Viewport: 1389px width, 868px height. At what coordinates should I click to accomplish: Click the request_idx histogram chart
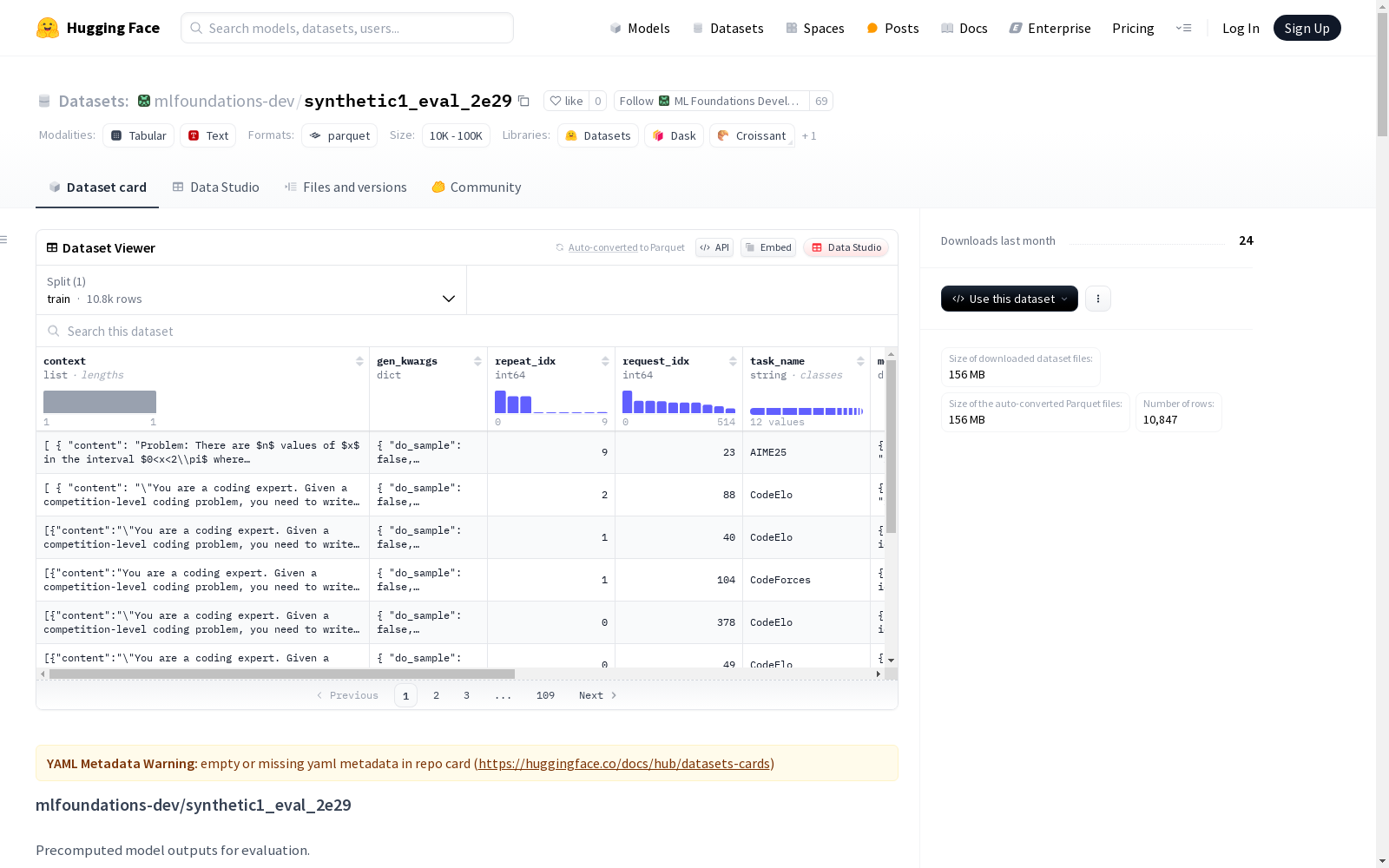point(679,402)
